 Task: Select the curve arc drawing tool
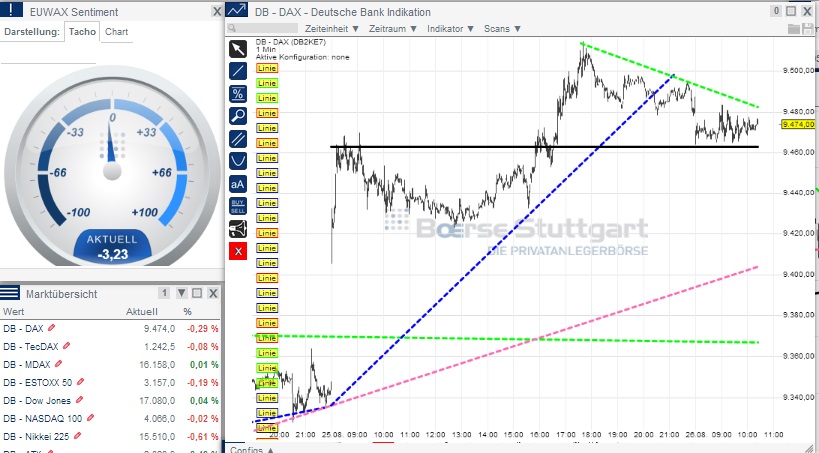(238, 161)
